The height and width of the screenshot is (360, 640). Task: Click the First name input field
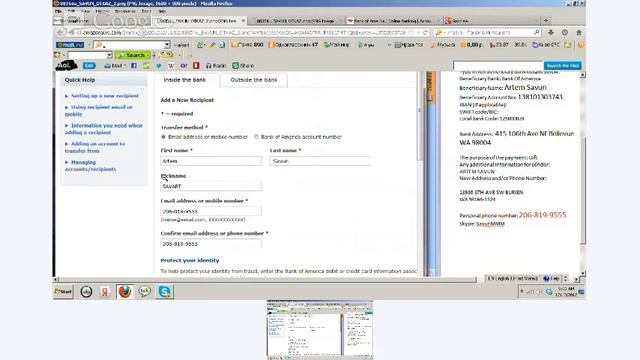[211, 161]
